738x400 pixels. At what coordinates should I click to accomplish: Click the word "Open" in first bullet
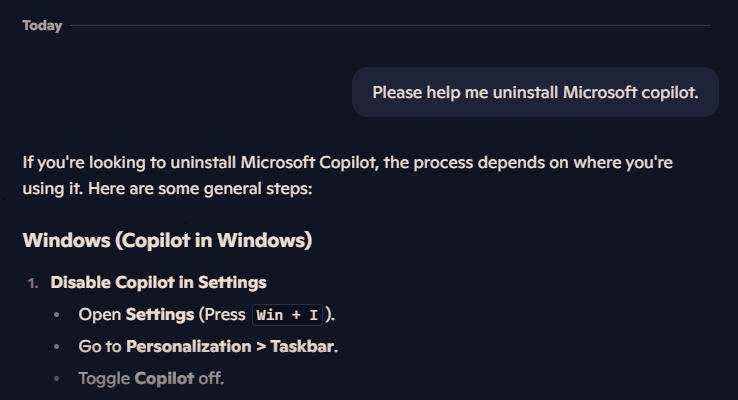(x=100, y=314)
